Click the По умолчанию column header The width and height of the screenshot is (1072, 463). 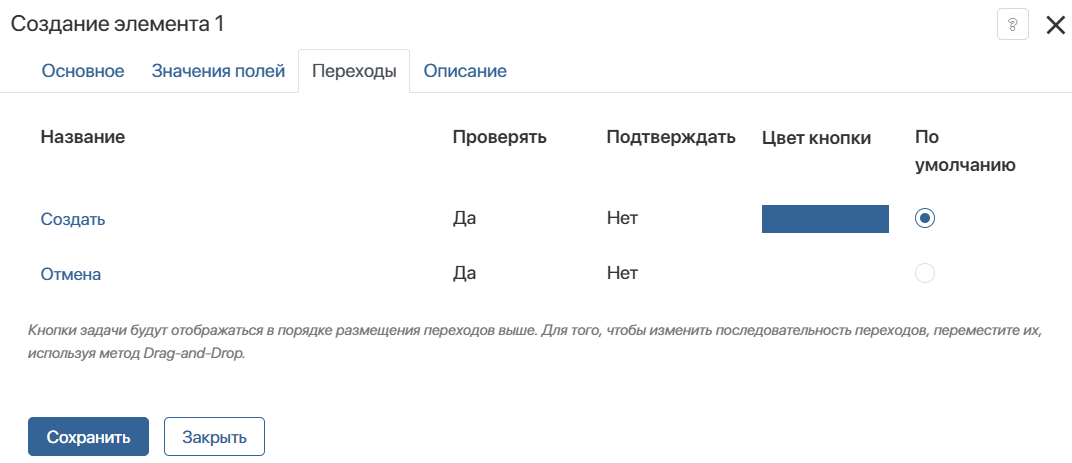965,151
